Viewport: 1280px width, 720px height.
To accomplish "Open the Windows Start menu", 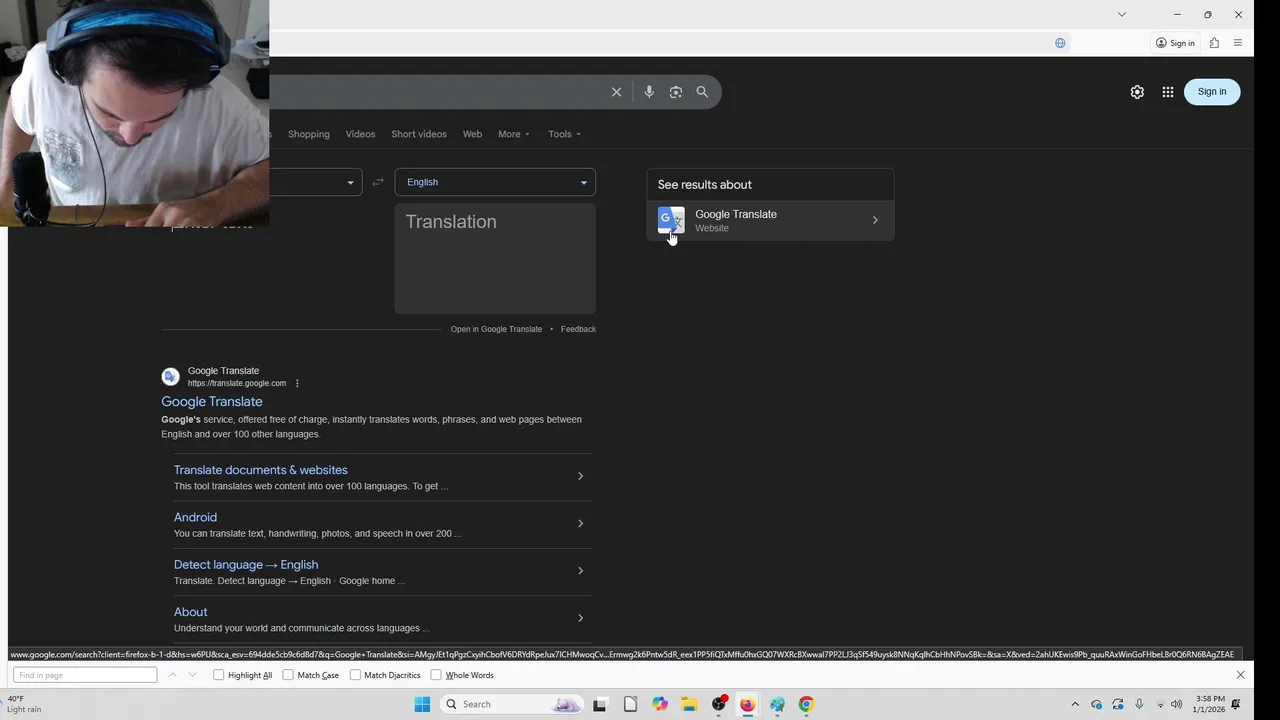I will click(x=422, y=704).
